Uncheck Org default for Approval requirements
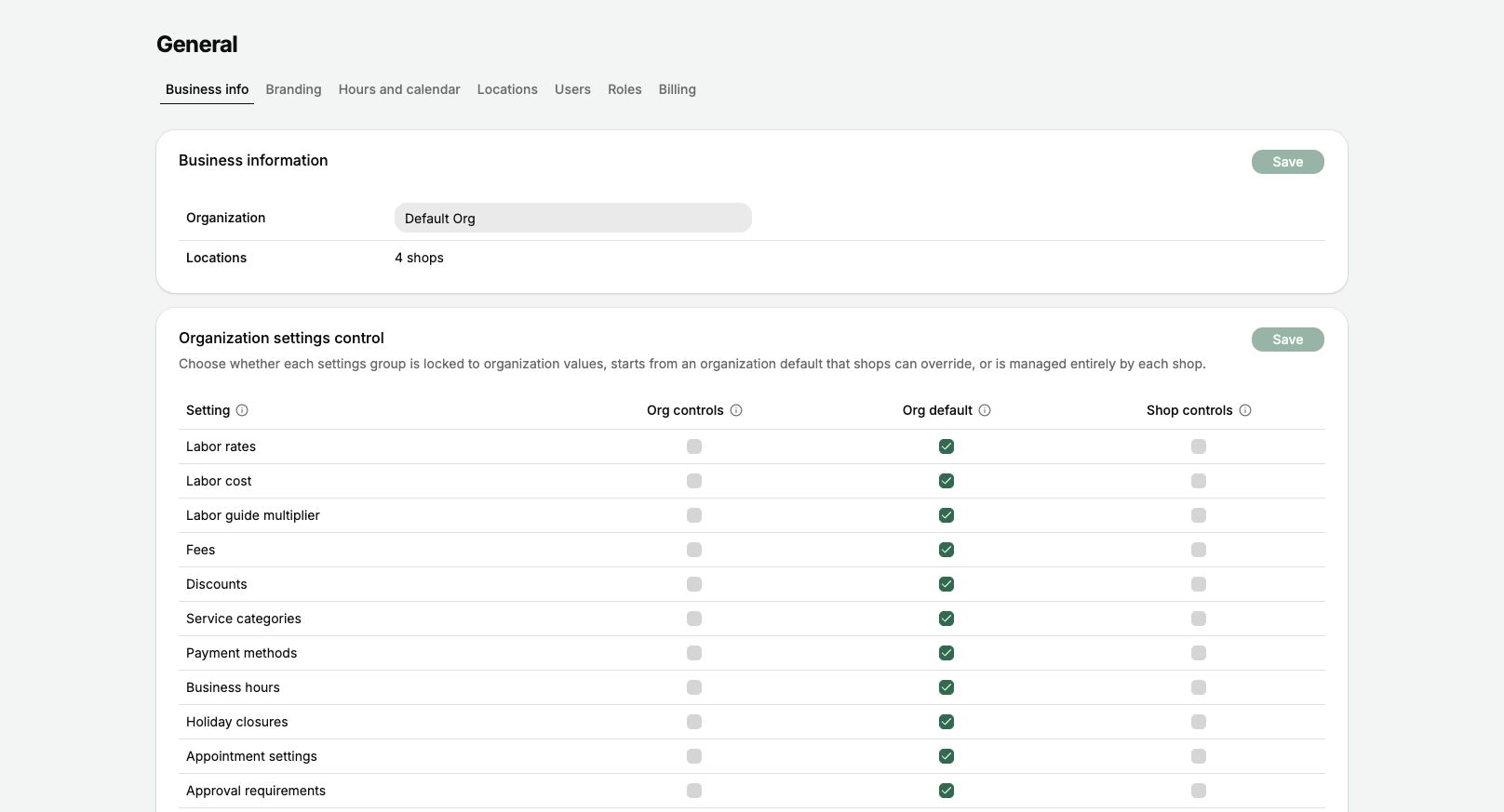The image size is (1504, 812). pyautogui.click(x=947, y=791)
